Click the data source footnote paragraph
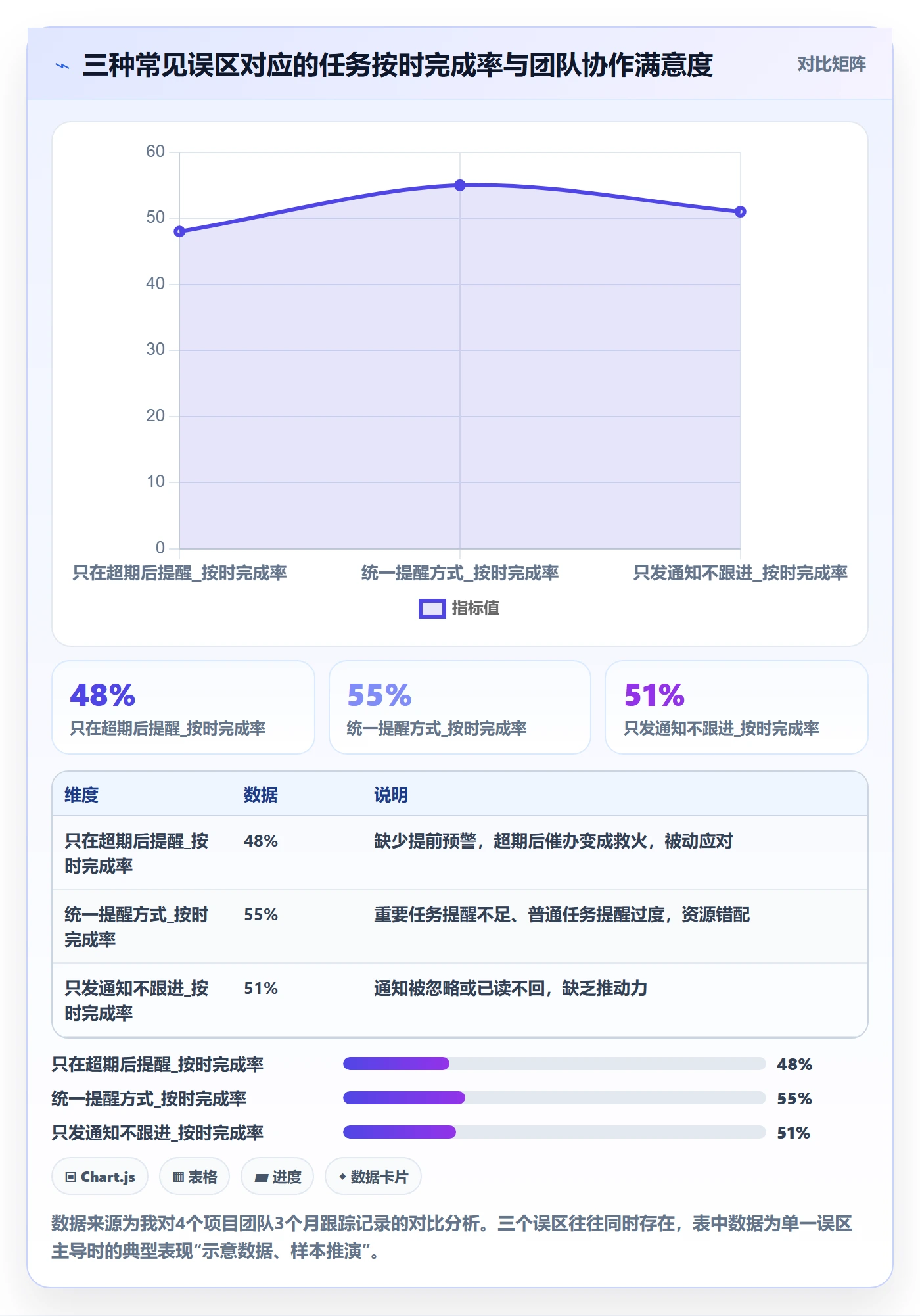 tap(452, 1237)
